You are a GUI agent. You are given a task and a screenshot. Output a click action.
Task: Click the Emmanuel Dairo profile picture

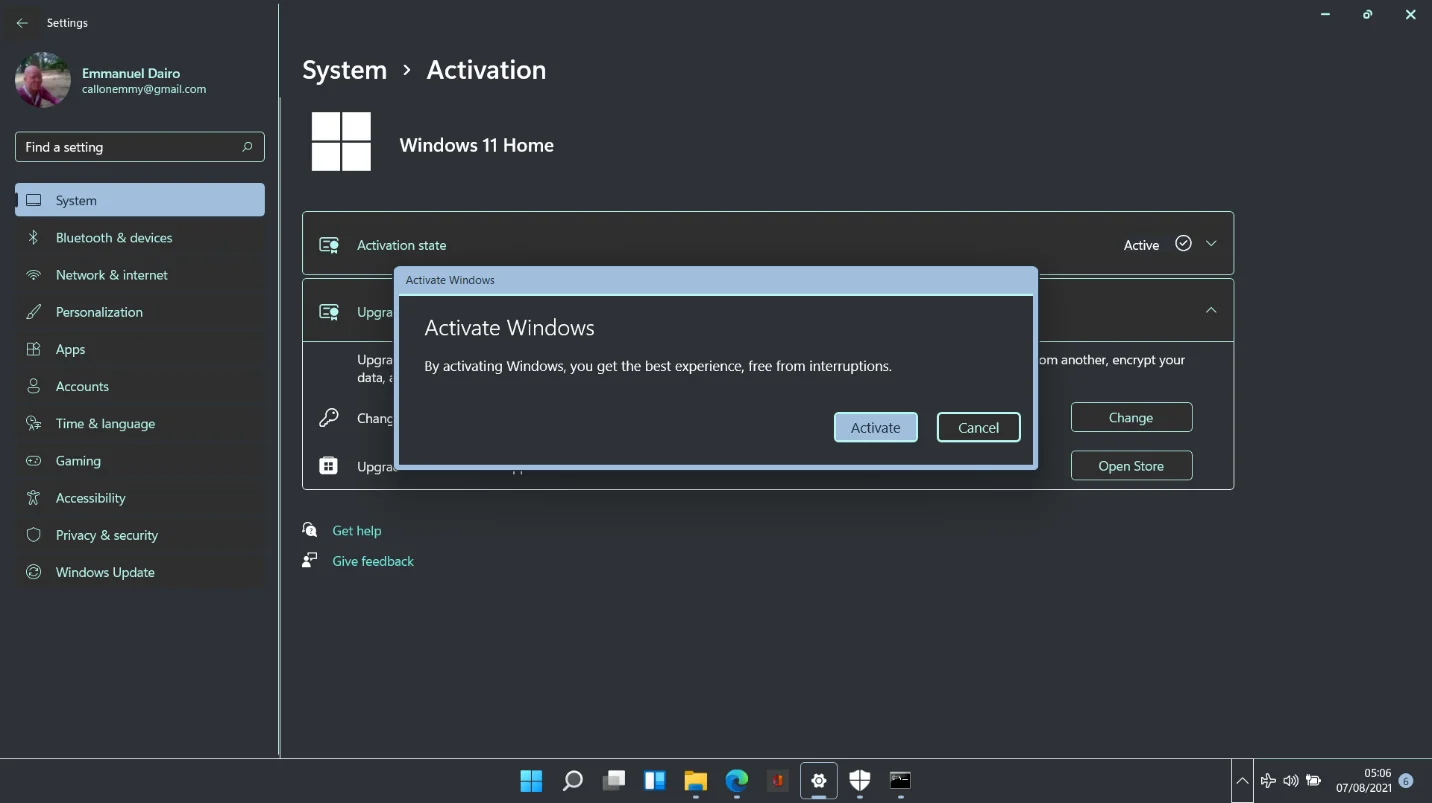click(x=43, y=80)
